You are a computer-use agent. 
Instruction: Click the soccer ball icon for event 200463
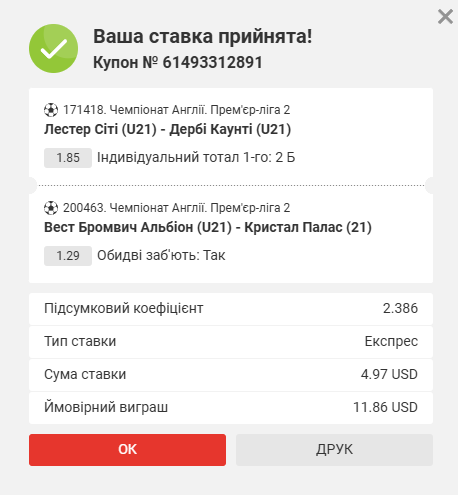tap(51, 208)
